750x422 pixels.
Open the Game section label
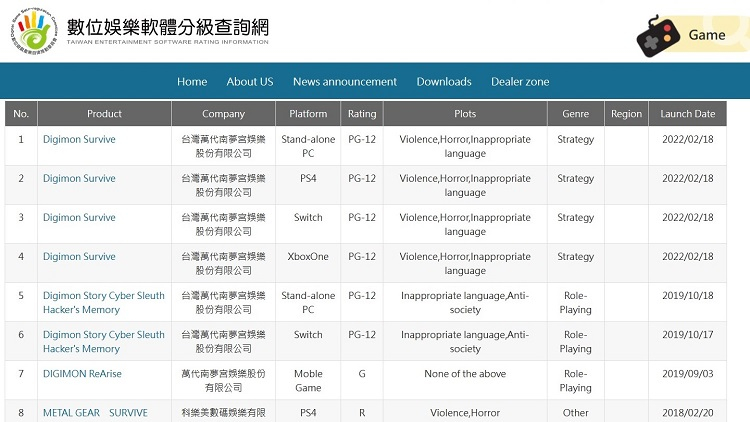(x=707, y=35)
